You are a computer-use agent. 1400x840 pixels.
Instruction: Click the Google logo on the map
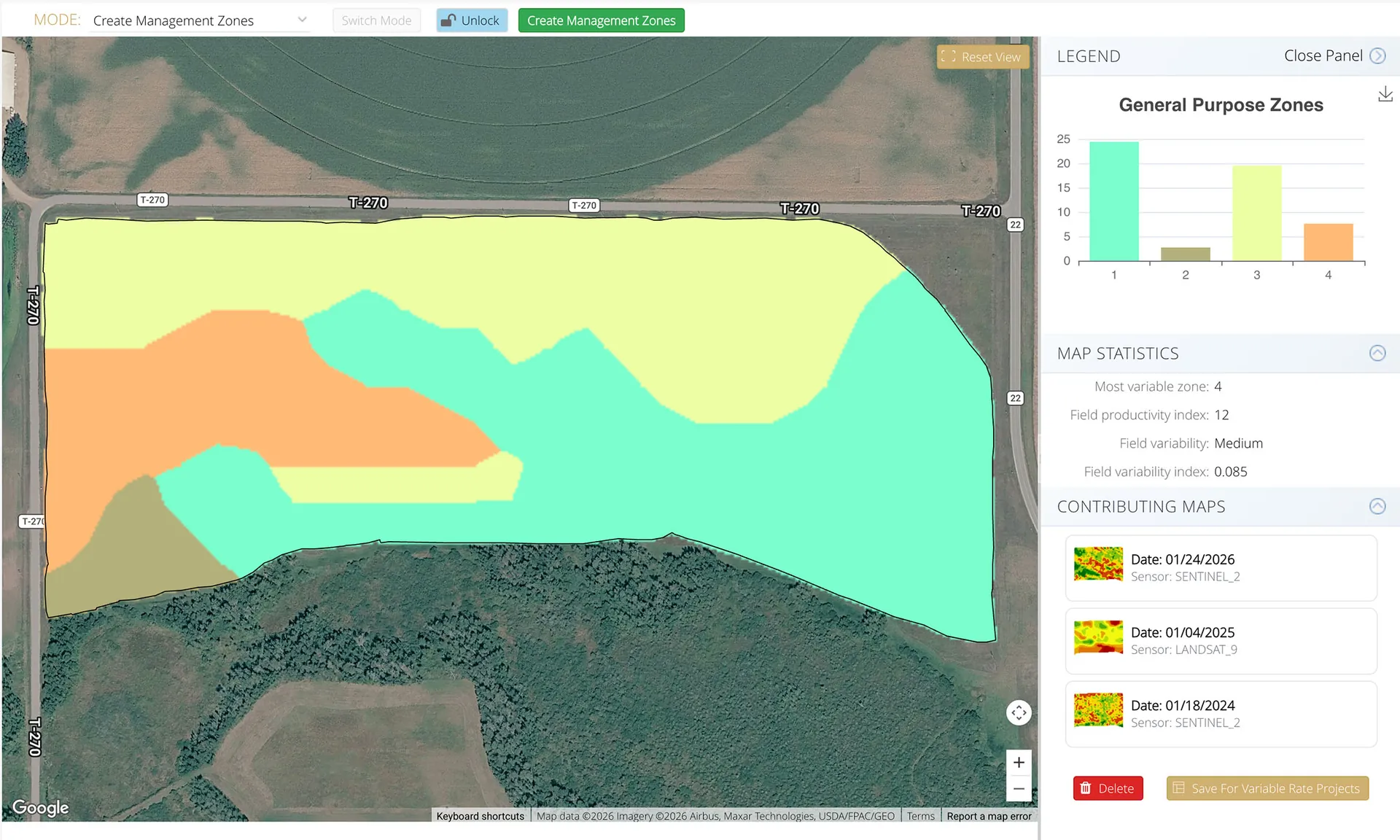coord(41,807)
